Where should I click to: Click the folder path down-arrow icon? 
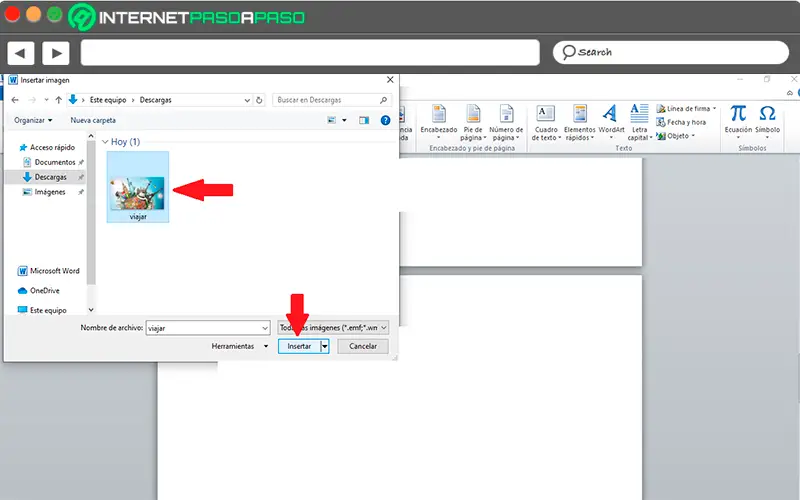pos(73,100)
